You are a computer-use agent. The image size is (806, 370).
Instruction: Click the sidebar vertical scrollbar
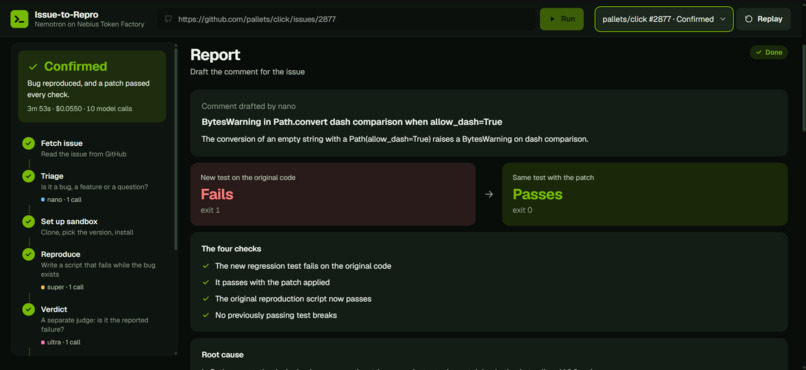pyautogui.click(x=176, y=149)
